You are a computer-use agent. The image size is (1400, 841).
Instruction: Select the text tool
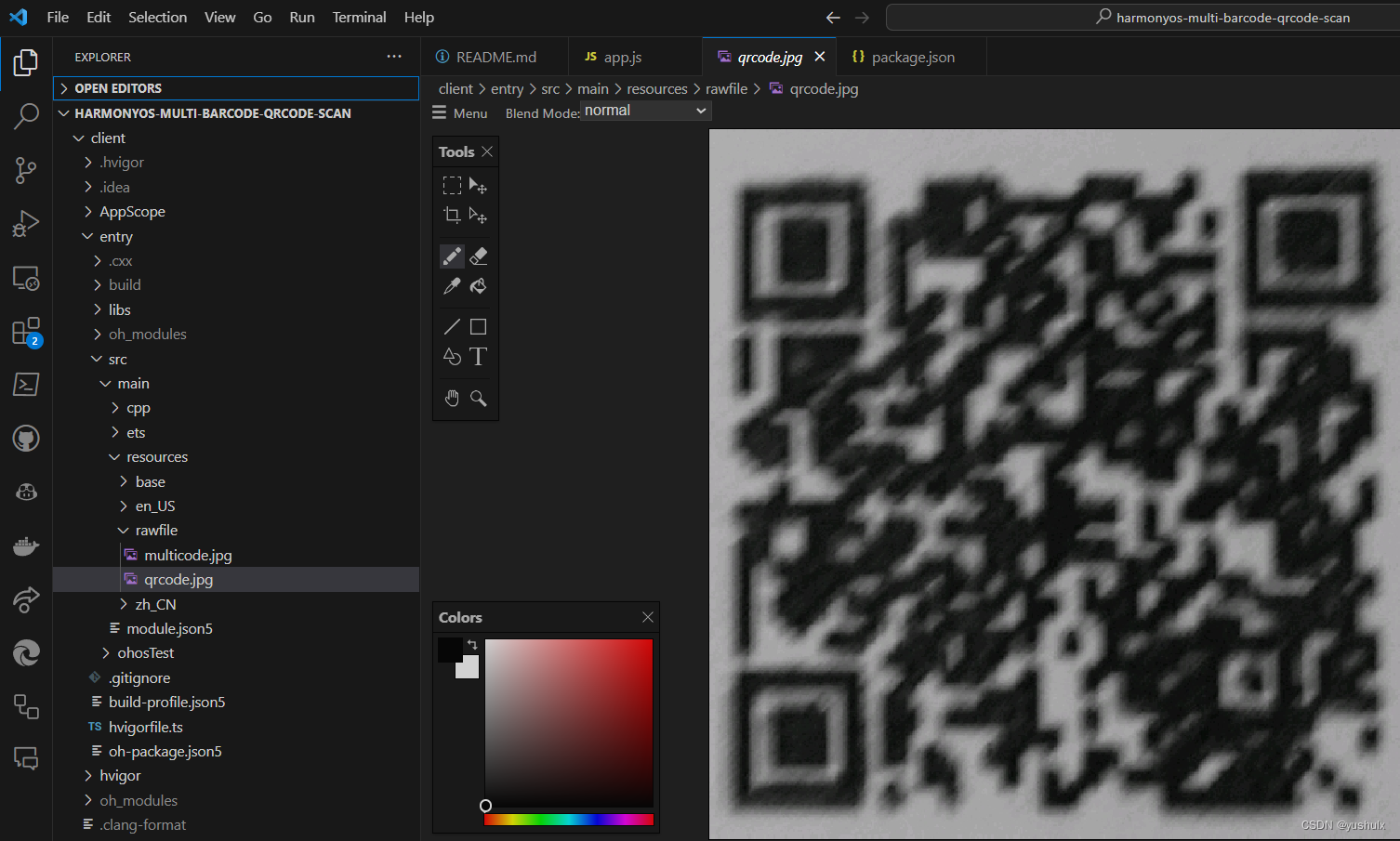tap(478, 357)
